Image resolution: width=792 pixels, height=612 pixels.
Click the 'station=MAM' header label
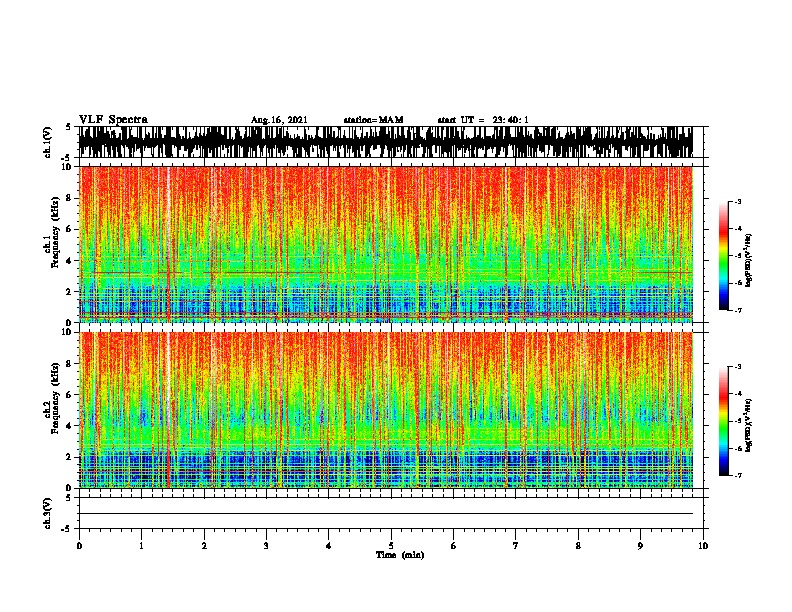[x=373, y=120]
